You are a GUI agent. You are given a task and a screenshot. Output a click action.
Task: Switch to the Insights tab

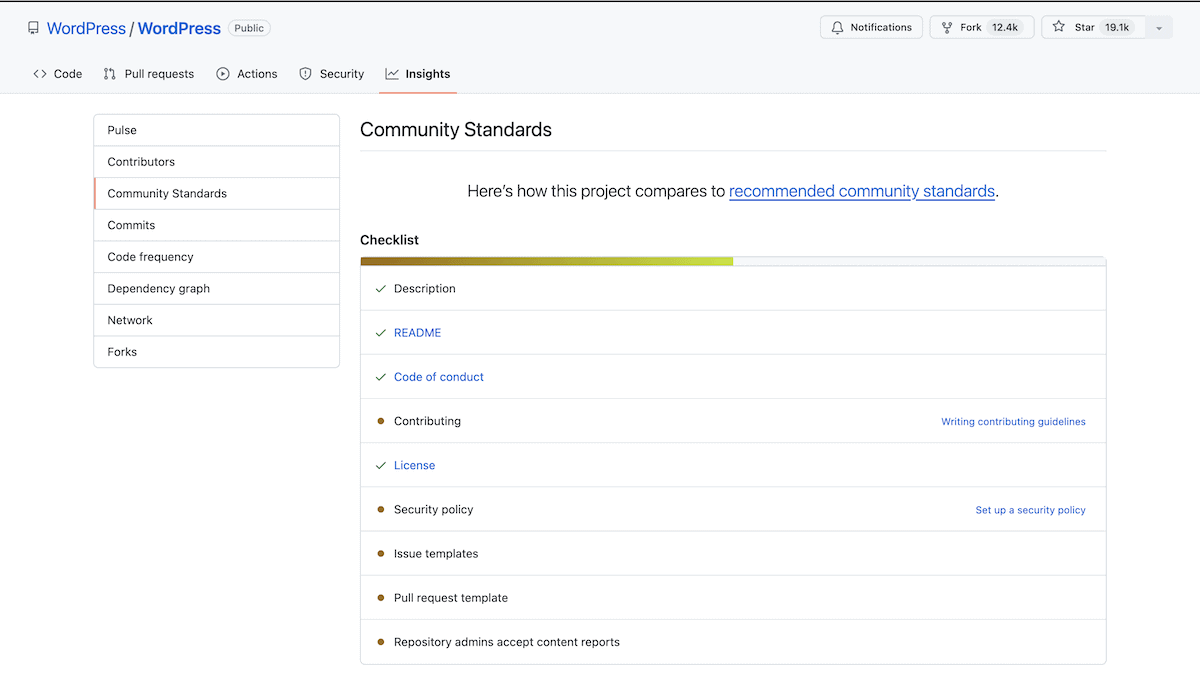pyautogui.click(x=426, y=73)
